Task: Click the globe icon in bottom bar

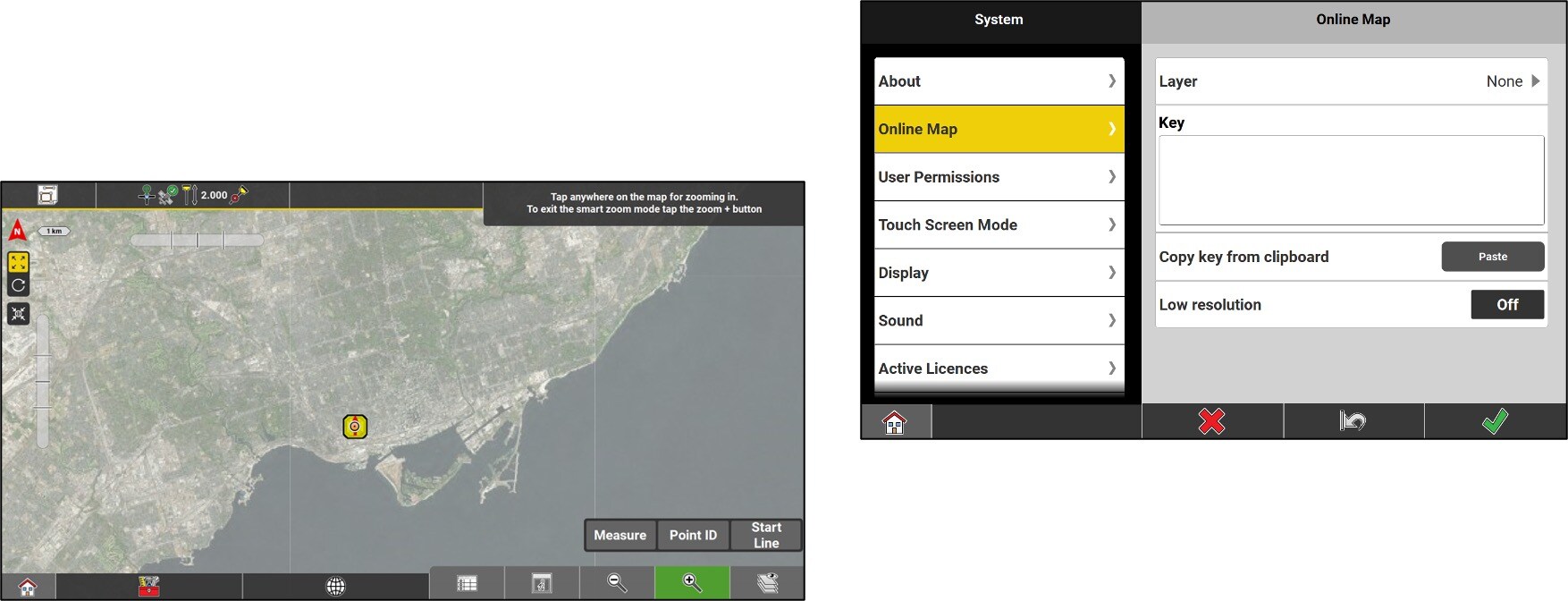Action: 336,586
